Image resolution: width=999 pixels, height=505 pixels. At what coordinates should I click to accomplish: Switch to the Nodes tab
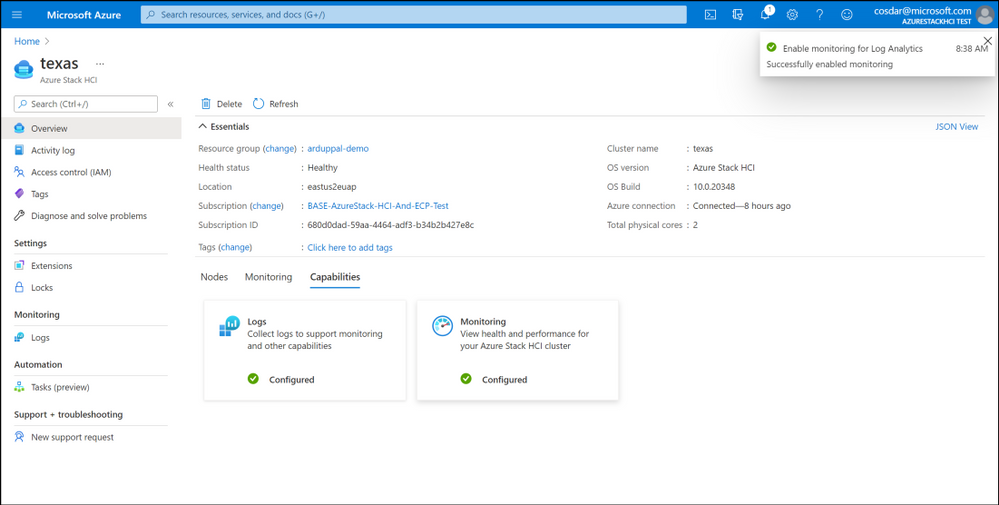pos(214,277)
